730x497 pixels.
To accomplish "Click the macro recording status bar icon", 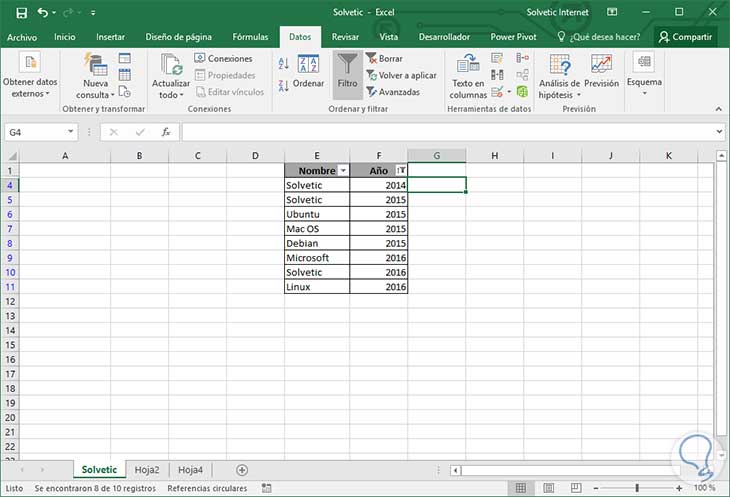I will click(266, 488).
